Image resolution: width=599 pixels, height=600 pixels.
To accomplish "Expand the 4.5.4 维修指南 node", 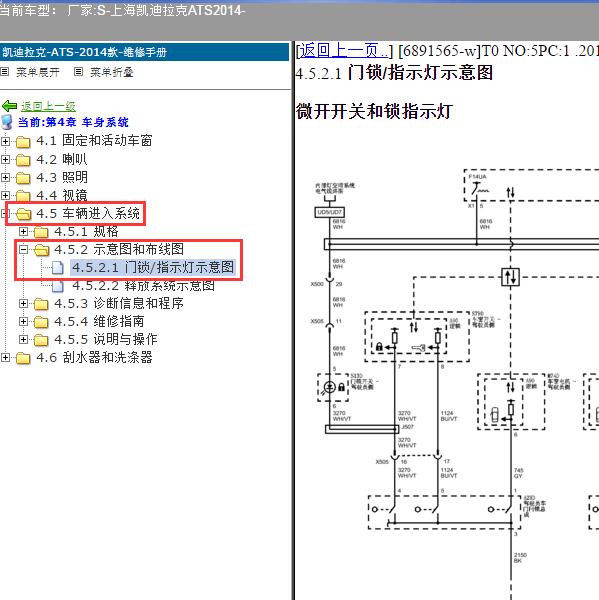I will pyautogui.click(x=23, y=321).
